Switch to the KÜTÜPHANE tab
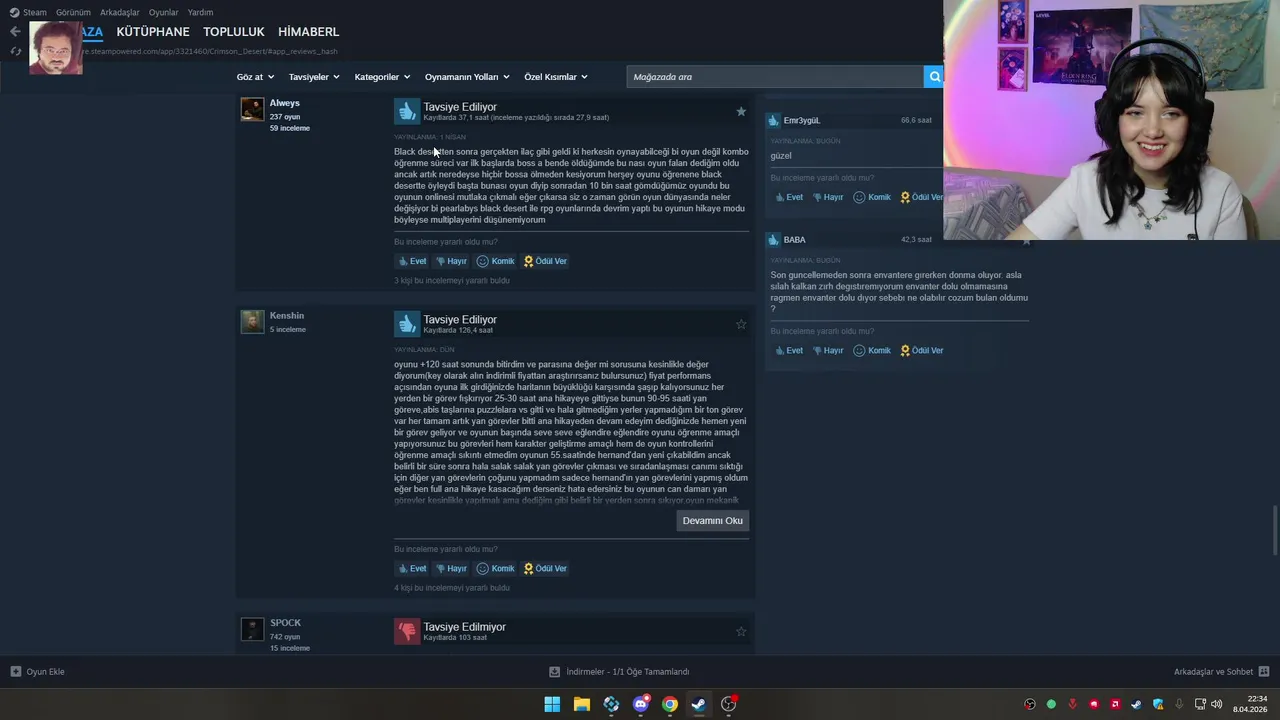 click(x=153, y=32)
